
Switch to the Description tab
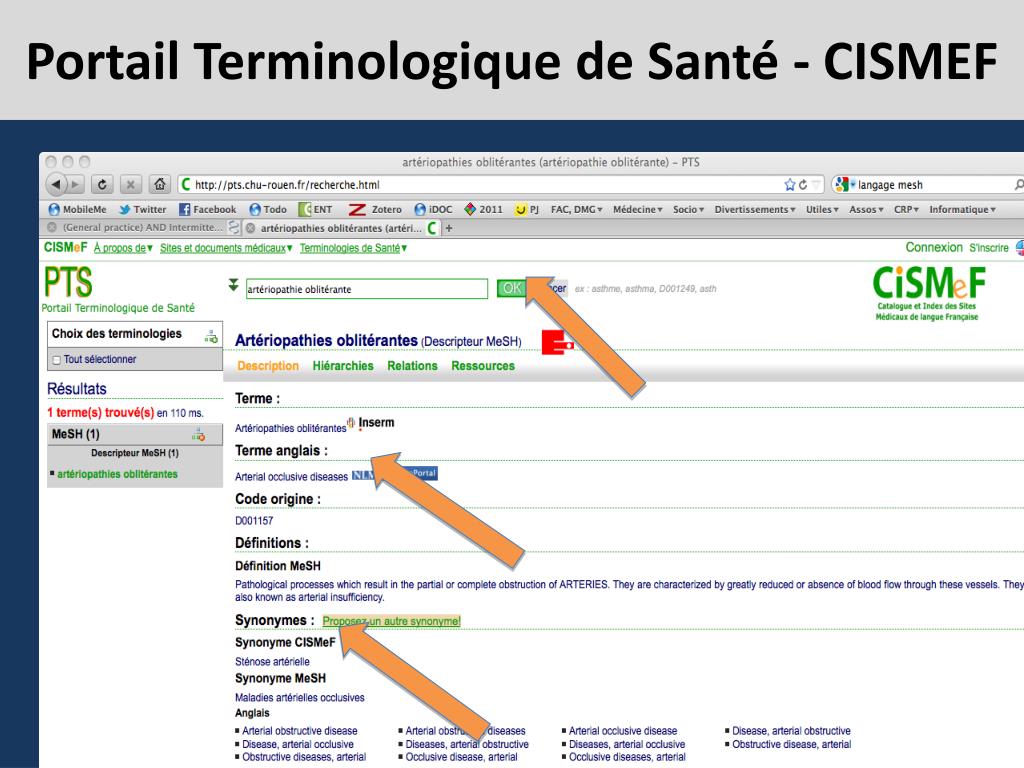click(x=268, y=366)
